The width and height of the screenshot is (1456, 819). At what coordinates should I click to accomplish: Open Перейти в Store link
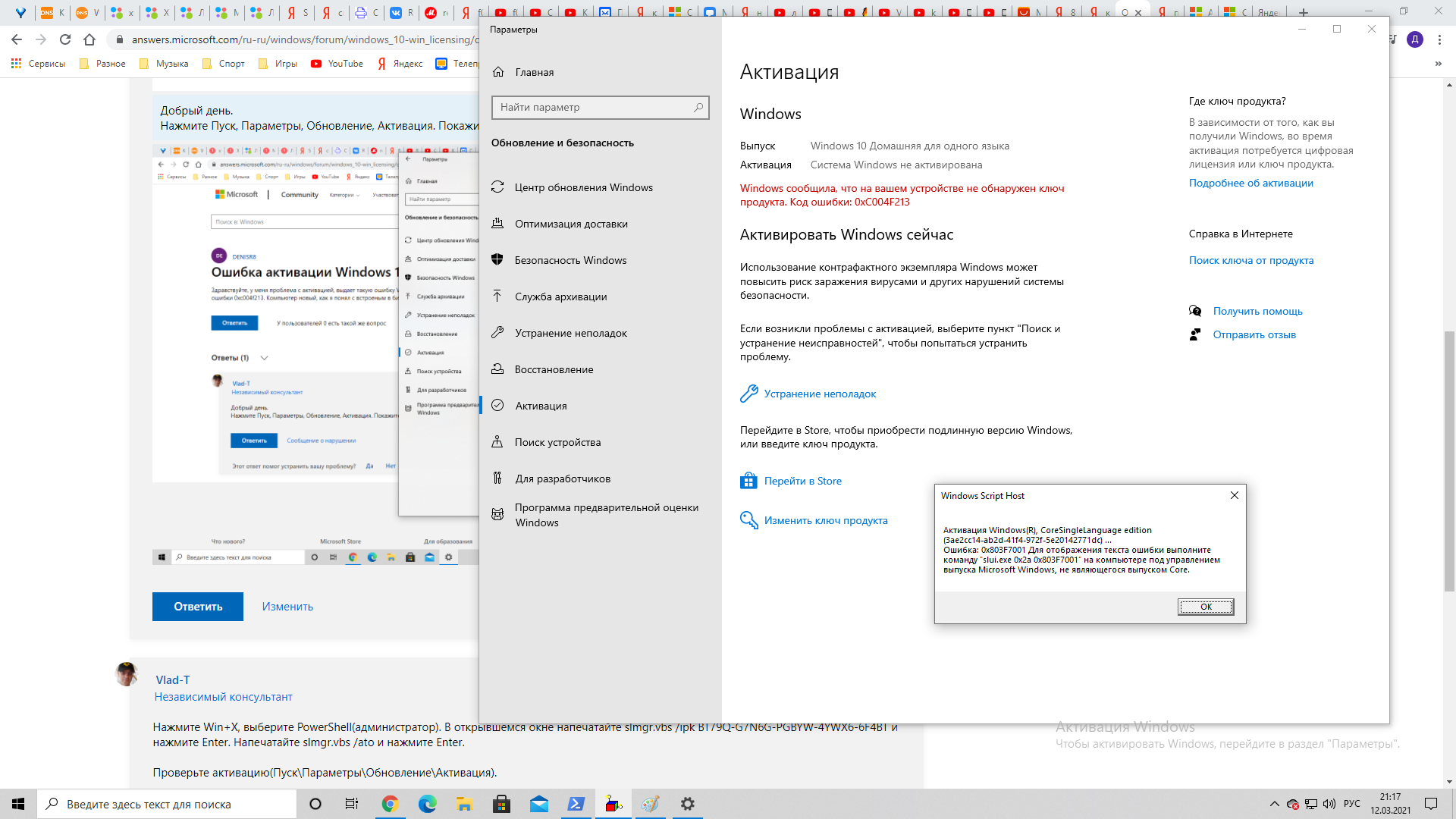click(x=802, y=481)
